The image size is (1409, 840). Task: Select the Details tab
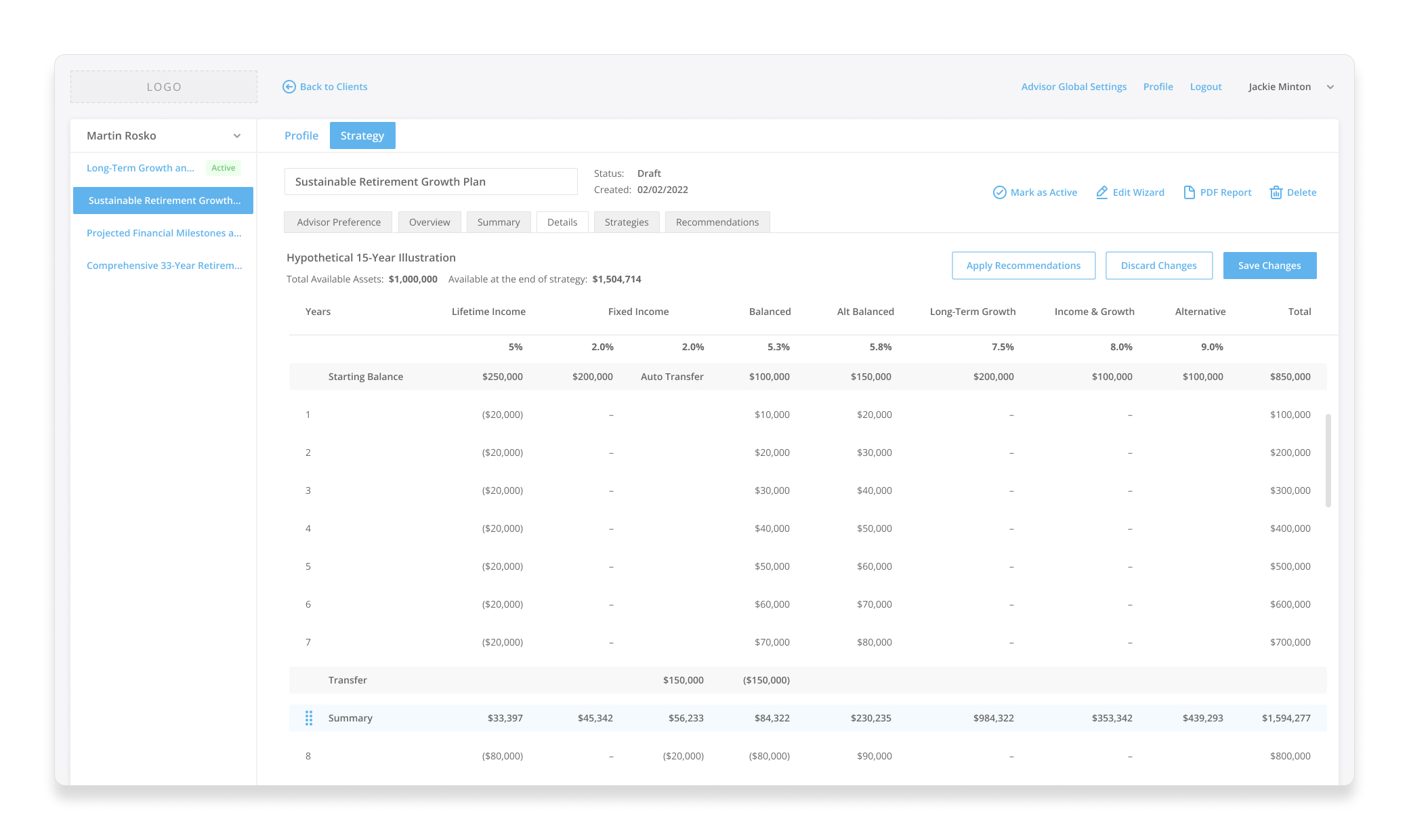(x=562, y=222)
